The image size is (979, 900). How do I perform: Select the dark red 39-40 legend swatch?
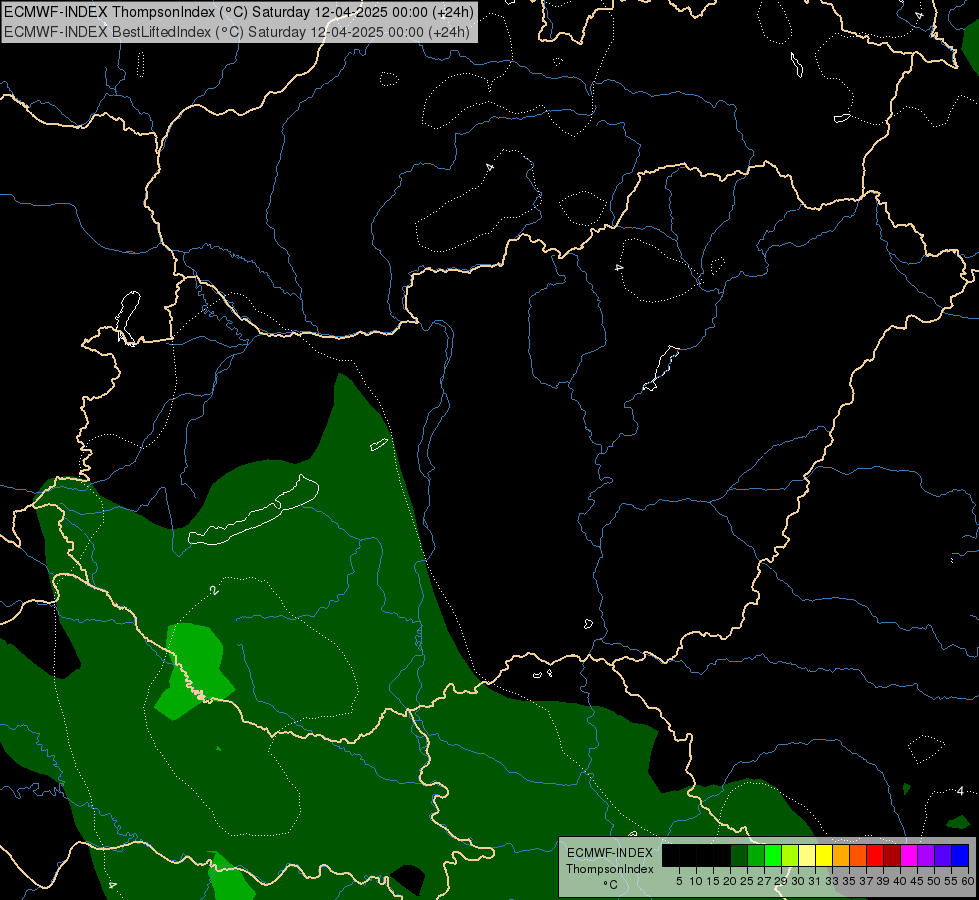pos(892,855)
